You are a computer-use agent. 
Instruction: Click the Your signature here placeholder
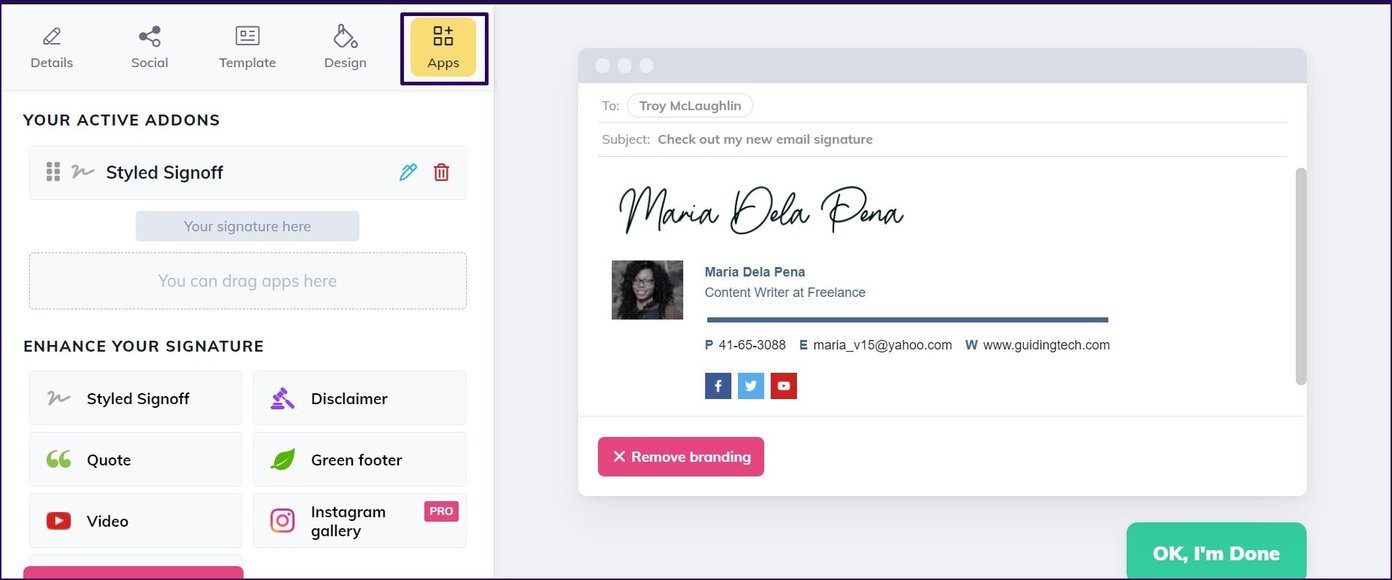click(247, 226)
